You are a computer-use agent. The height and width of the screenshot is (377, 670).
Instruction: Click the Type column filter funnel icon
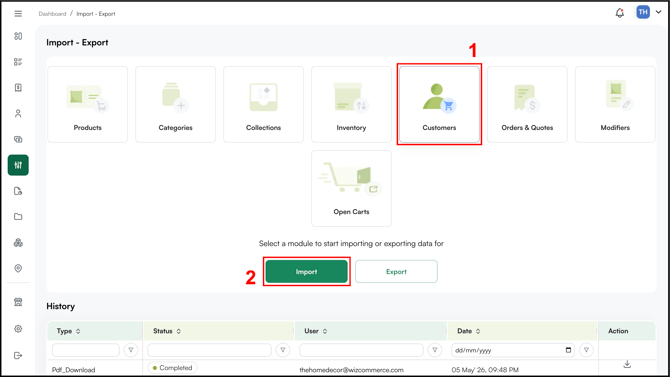131,350
